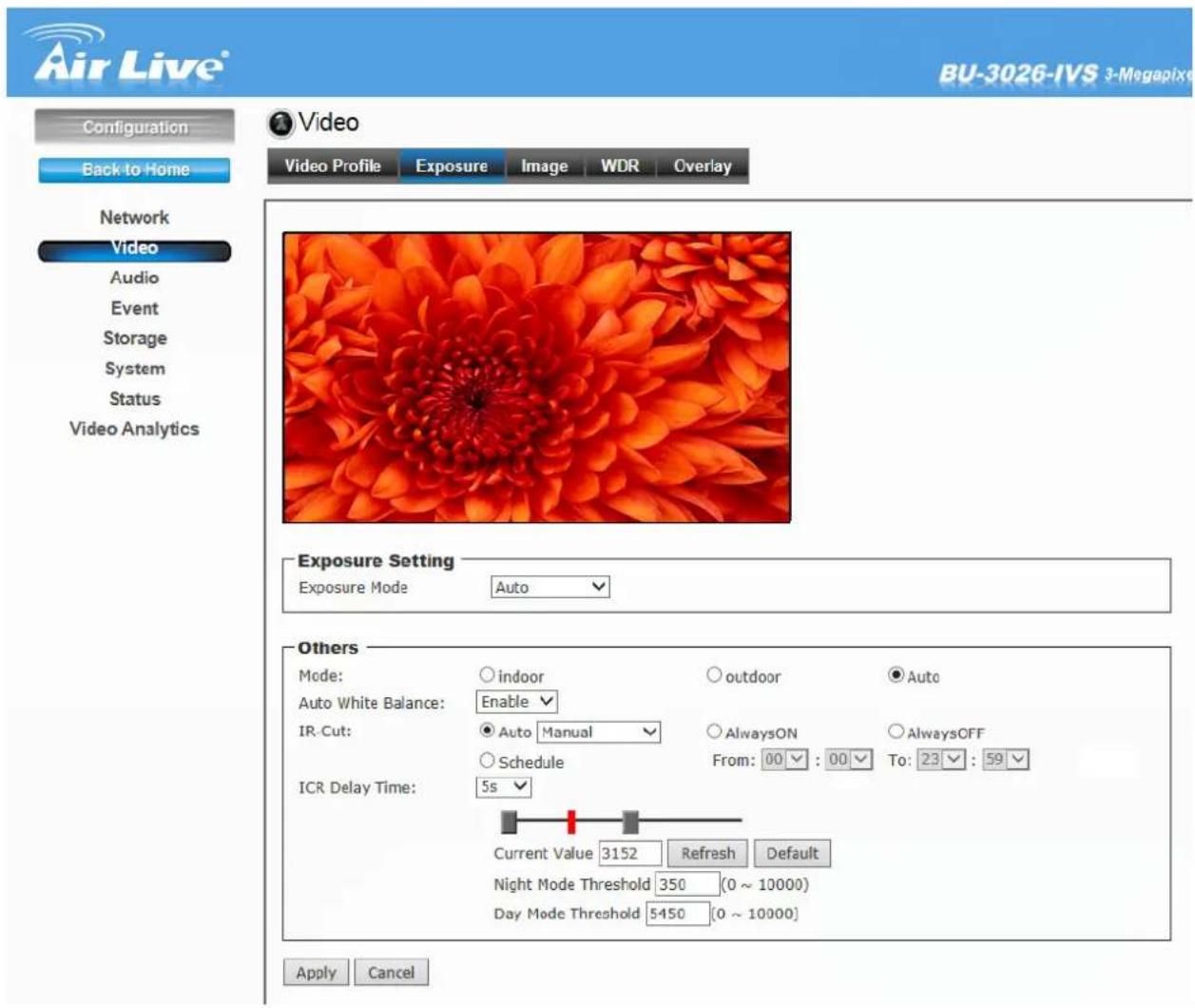Image resolution: width=1195 pixels, height=1008 pixels.
Task: Switch to the Exposure tab
Action: pos(452,165)
